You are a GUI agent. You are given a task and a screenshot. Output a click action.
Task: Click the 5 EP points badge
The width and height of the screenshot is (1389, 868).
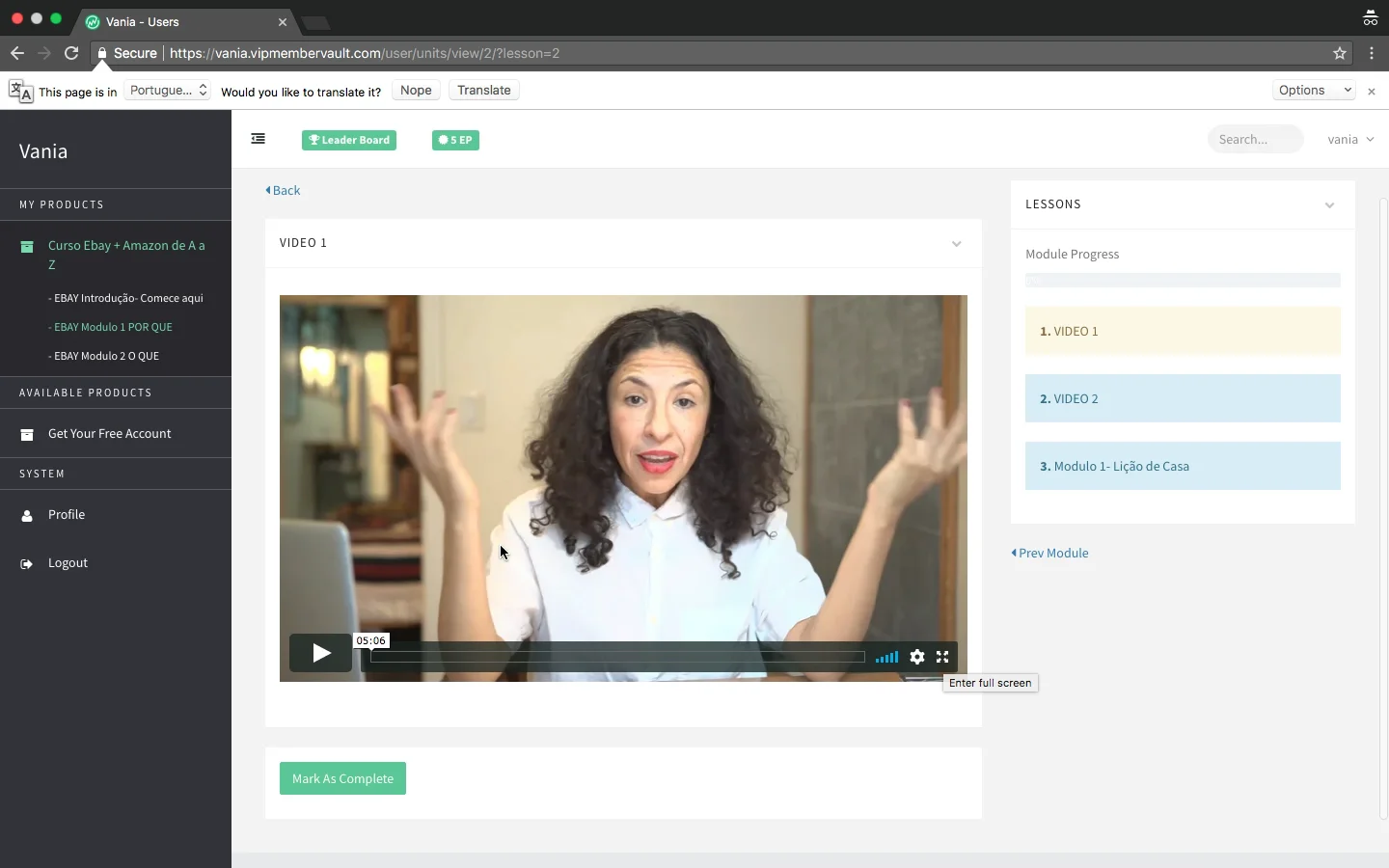click(x=455, y=140)
